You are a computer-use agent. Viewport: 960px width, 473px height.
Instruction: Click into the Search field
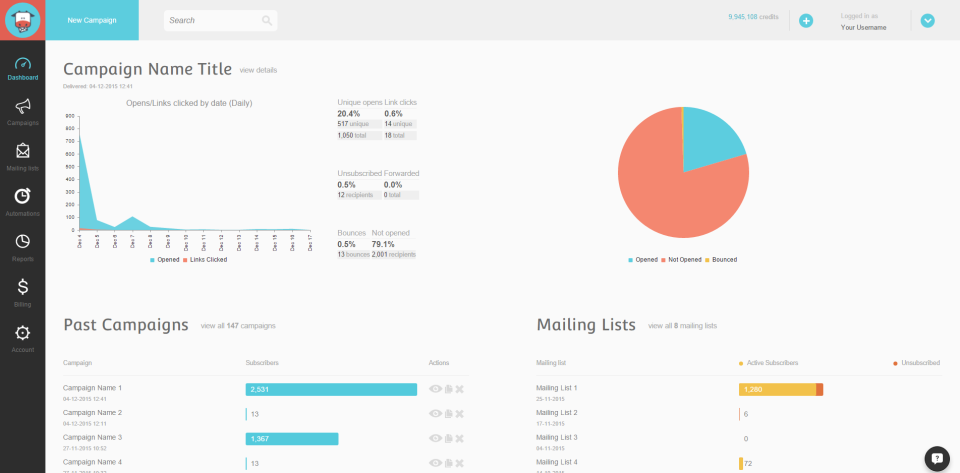pos(220,20)
